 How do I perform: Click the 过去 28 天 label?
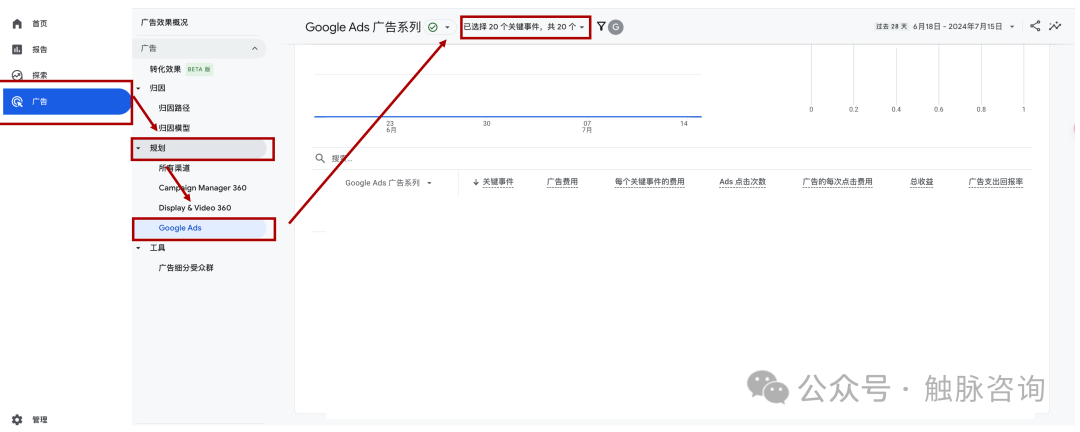point(892,27)
